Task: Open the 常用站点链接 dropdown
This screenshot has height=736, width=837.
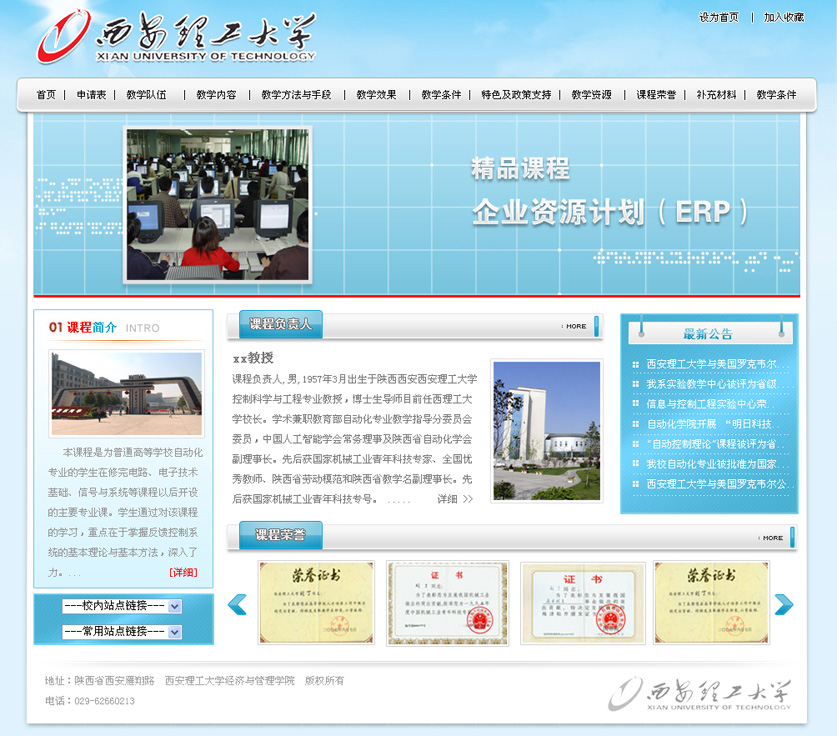Action: tap(122, 631)
